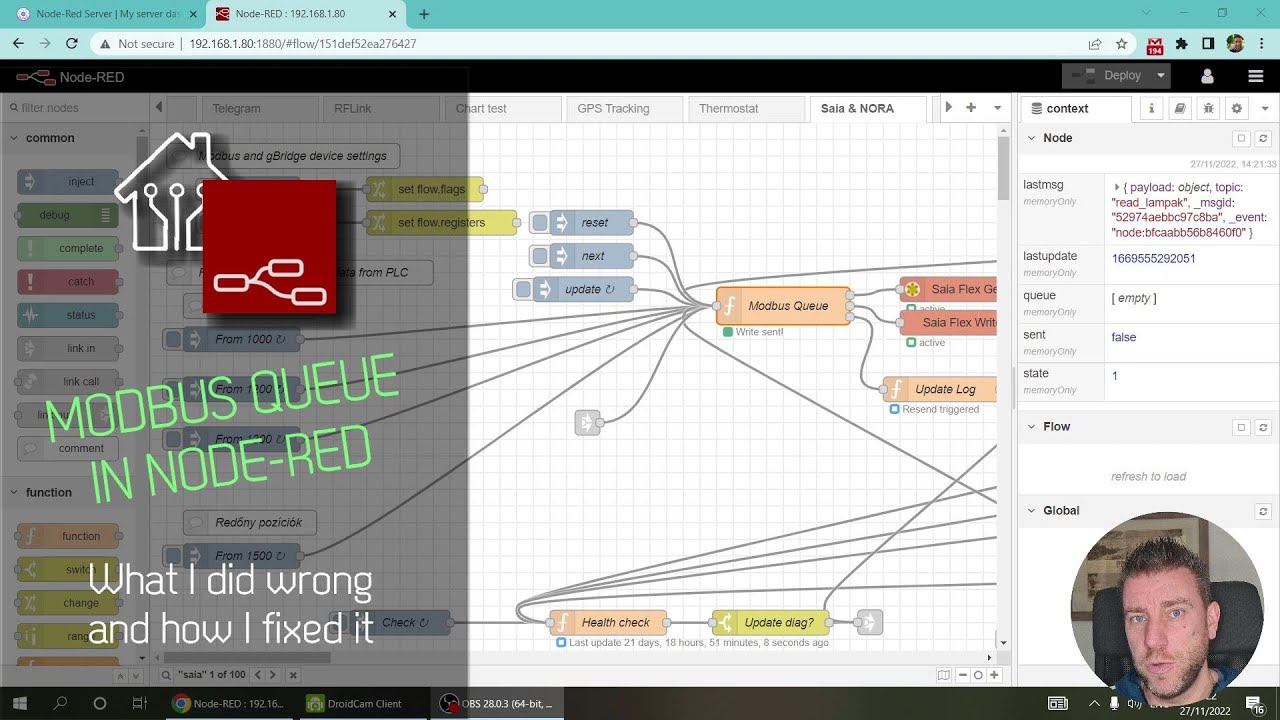Reset canvas zoom level
The height and width of the screenshot is (720, 1280).
pos(978,675)
